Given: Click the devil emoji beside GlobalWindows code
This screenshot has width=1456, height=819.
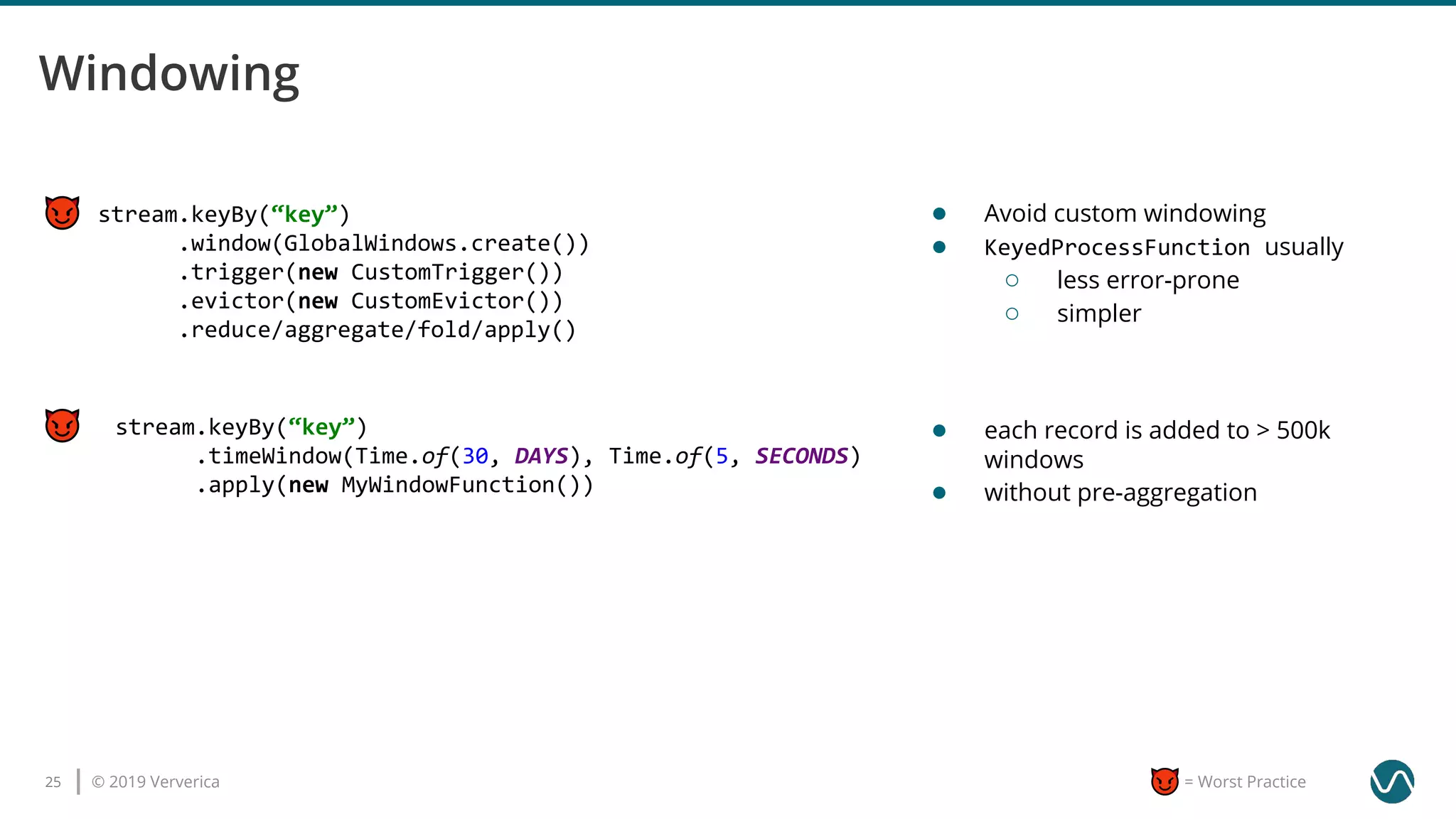Looking at the screenshot, I should [x=62, y=213].
